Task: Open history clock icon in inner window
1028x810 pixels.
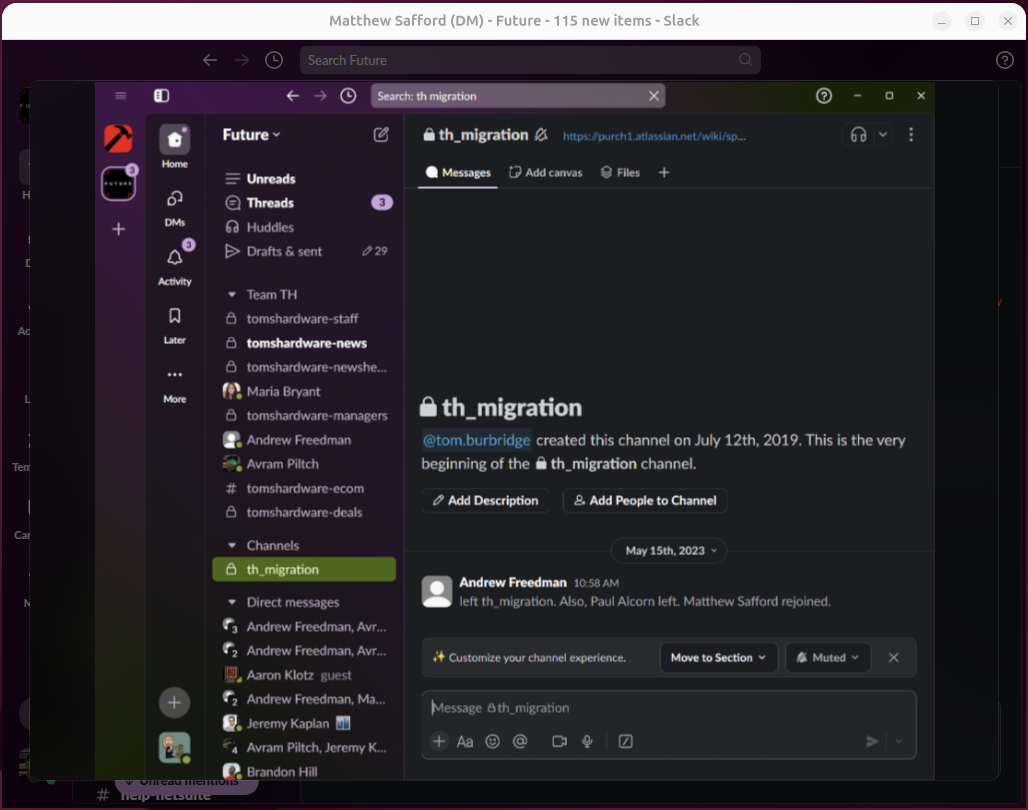Action: tap(348, 96)
